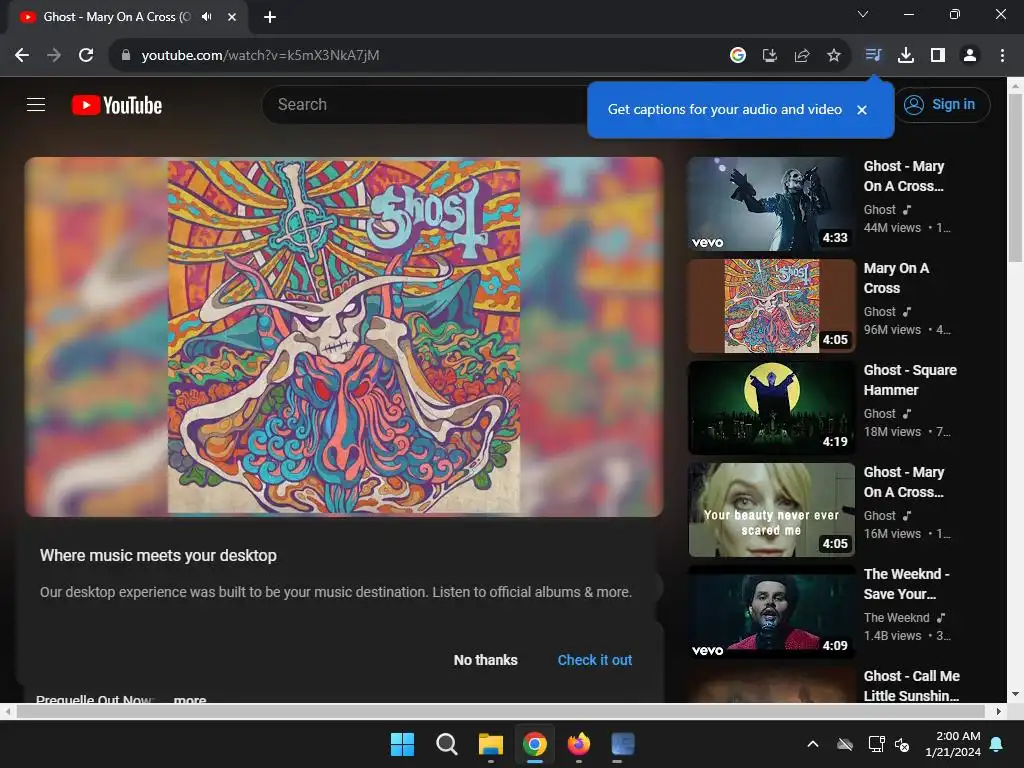Click 'The Weeknd - Save Your...' title

tap(906, 584)
